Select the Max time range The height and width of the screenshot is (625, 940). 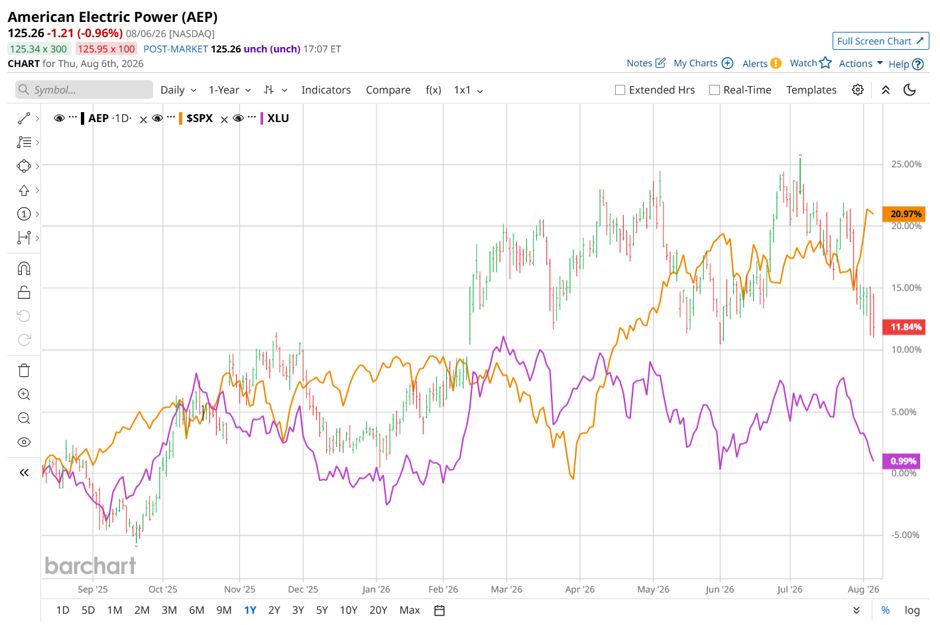coord(409,610)
